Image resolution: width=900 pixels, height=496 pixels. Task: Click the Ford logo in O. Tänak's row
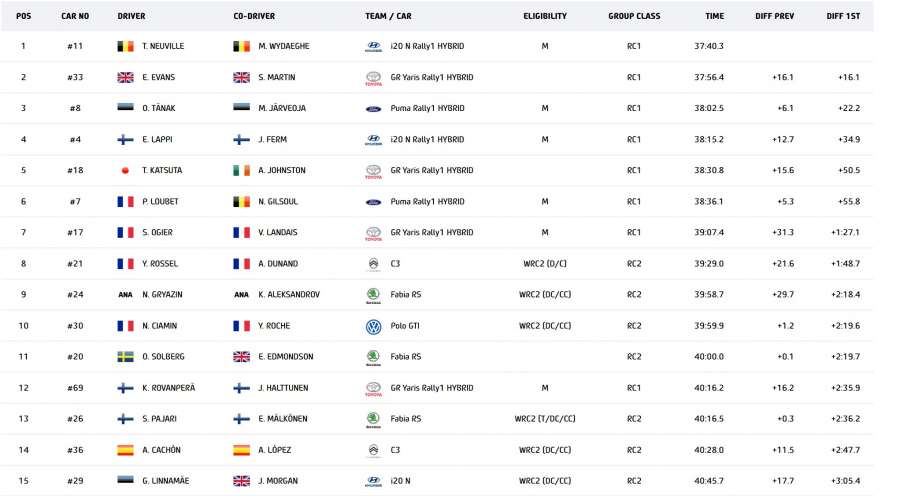coord(374,108)
